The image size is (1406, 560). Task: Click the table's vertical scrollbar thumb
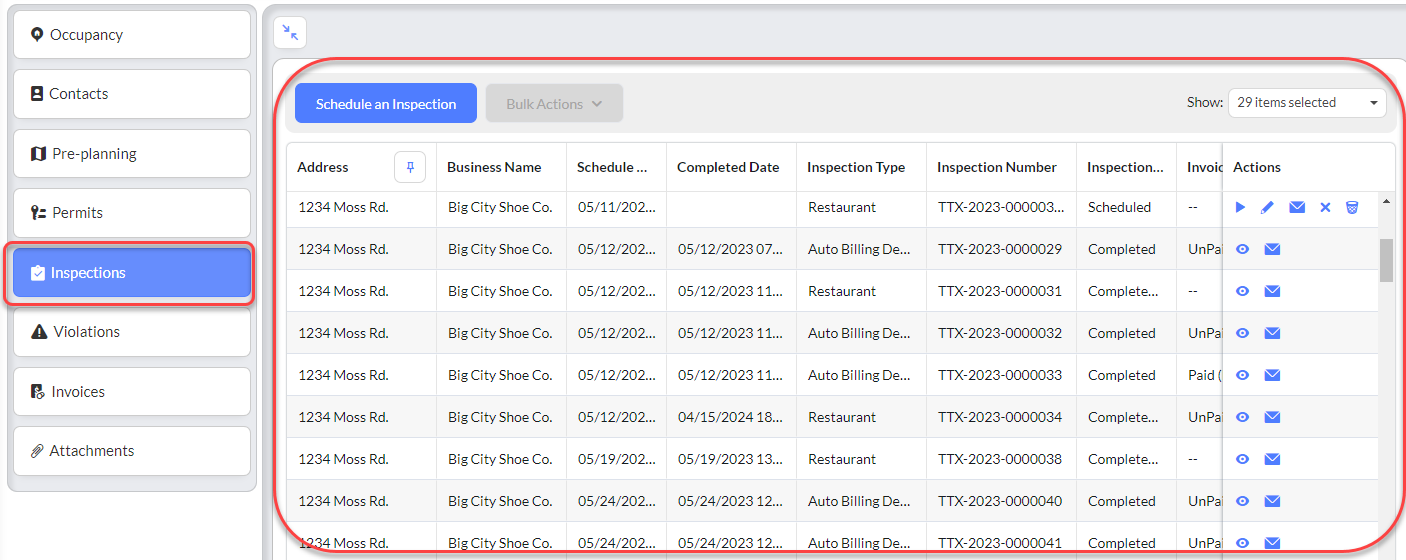point(1386,260)
